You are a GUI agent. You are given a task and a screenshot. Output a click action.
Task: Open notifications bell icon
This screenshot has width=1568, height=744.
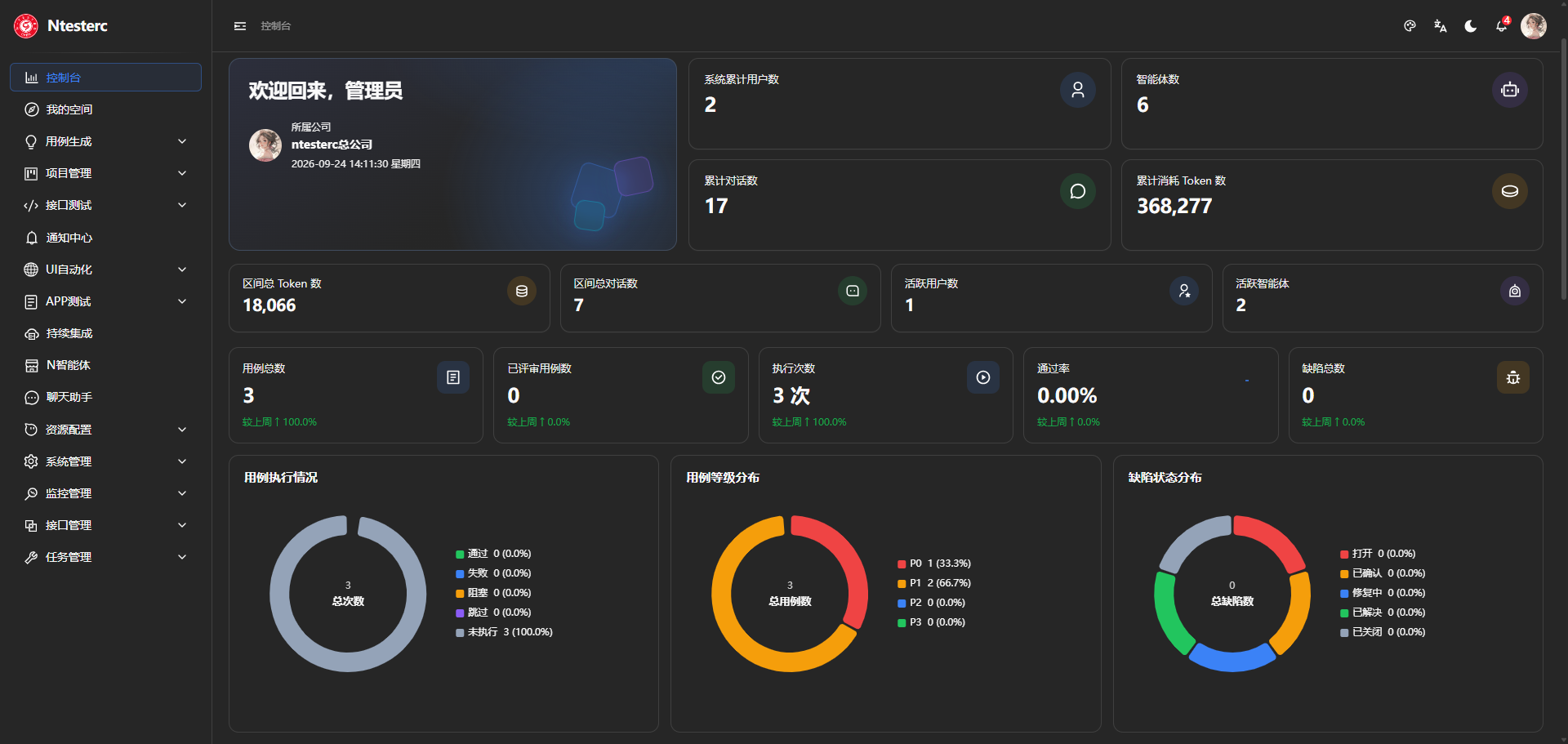[1502, 26]
